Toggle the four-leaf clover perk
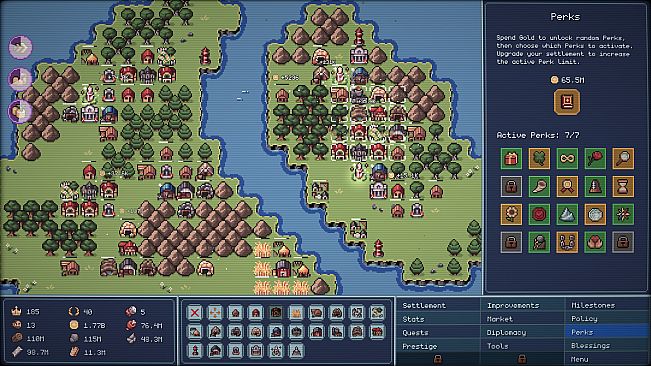Image resolution: width=651 pixels, height=366 pixels. pyautogui.click(x=539, y=159)
